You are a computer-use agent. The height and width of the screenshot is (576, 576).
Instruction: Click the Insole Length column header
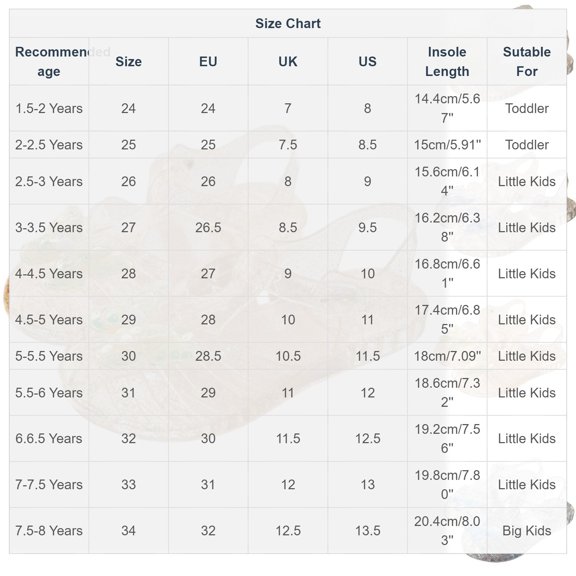tap(447, 61)
